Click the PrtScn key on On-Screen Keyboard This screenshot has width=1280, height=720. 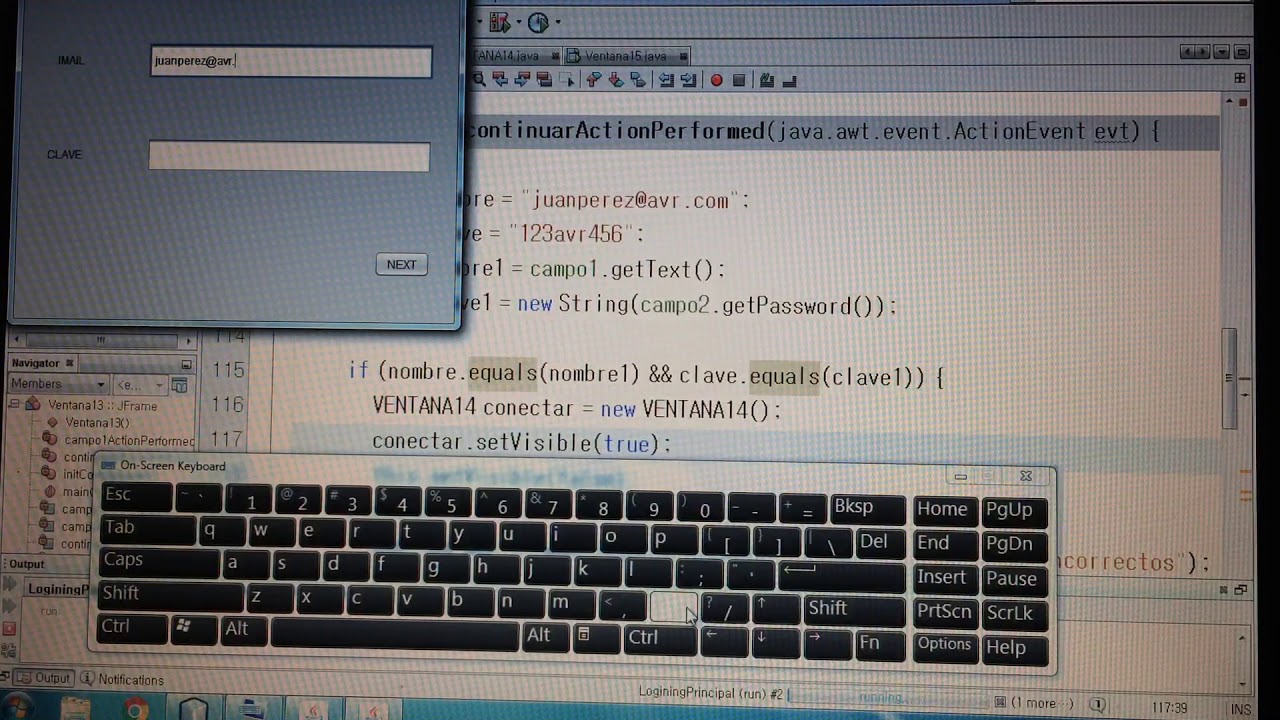click(x=944, y=612)
